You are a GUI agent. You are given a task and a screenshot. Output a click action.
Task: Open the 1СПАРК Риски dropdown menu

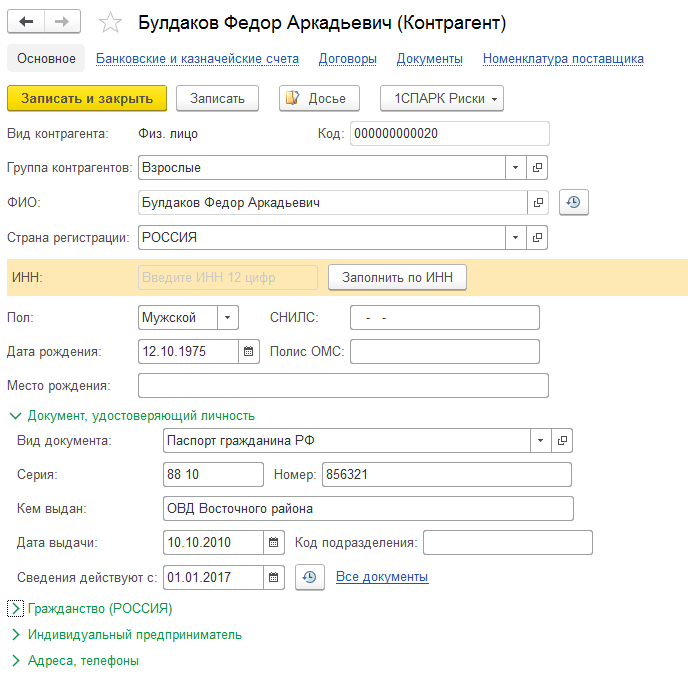[x=442, y=98]
